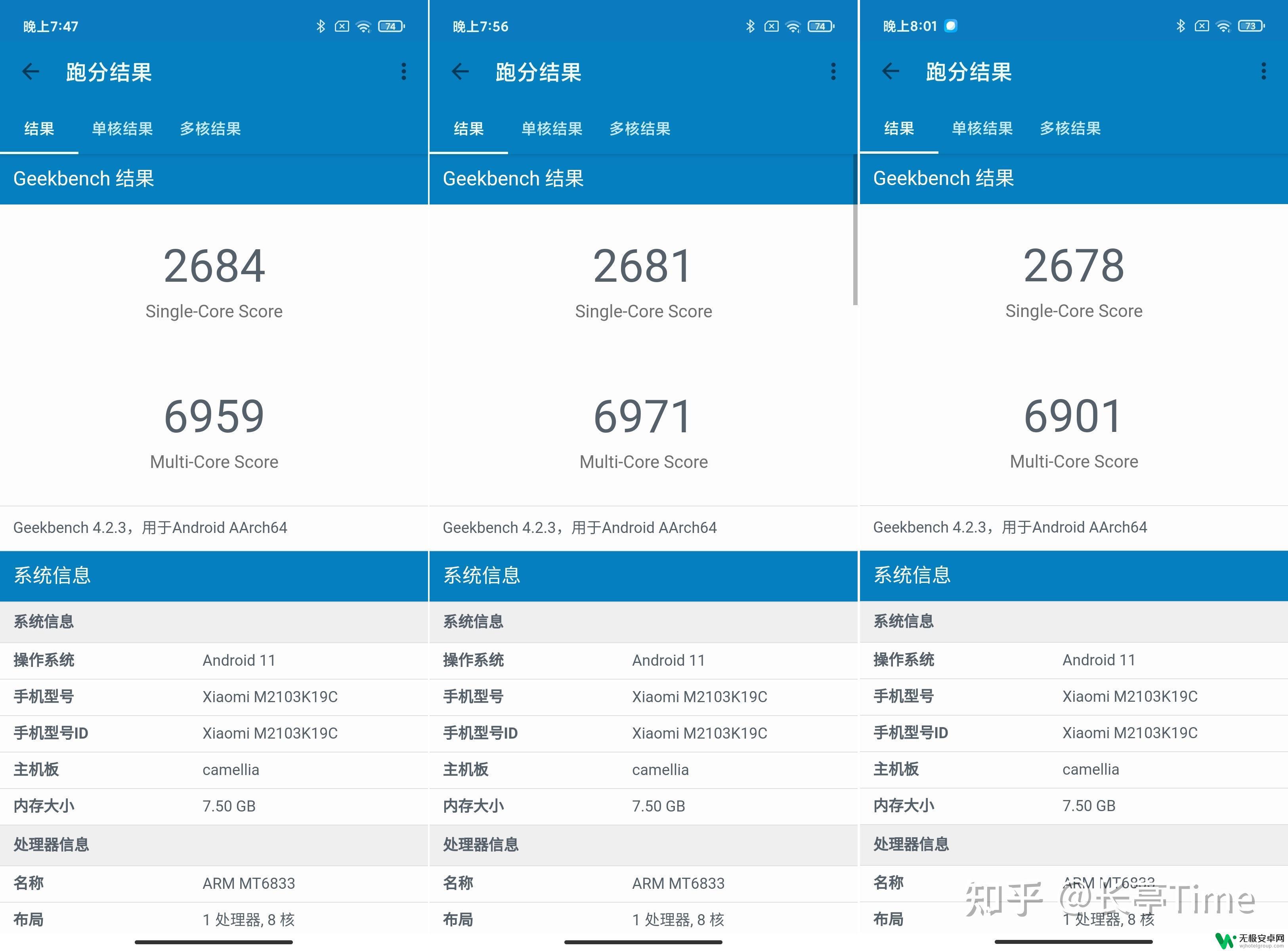The image size is (1288, 951).
Task: Switch to 多核结果 tab in the 7:56 screen
Action: (x=640, y=128)
